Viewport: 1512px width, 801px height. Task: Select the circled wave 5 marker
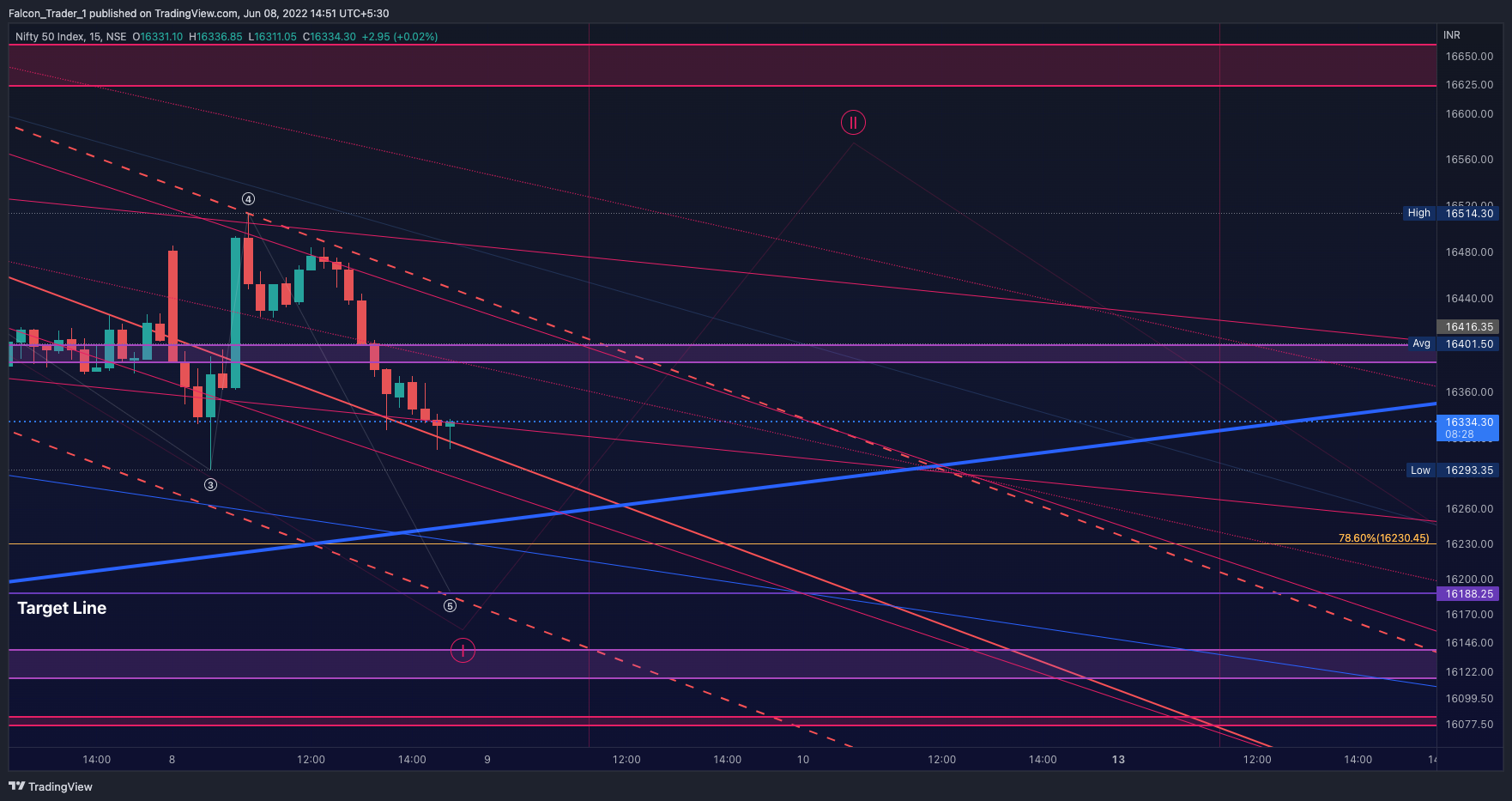pos(450,606)
